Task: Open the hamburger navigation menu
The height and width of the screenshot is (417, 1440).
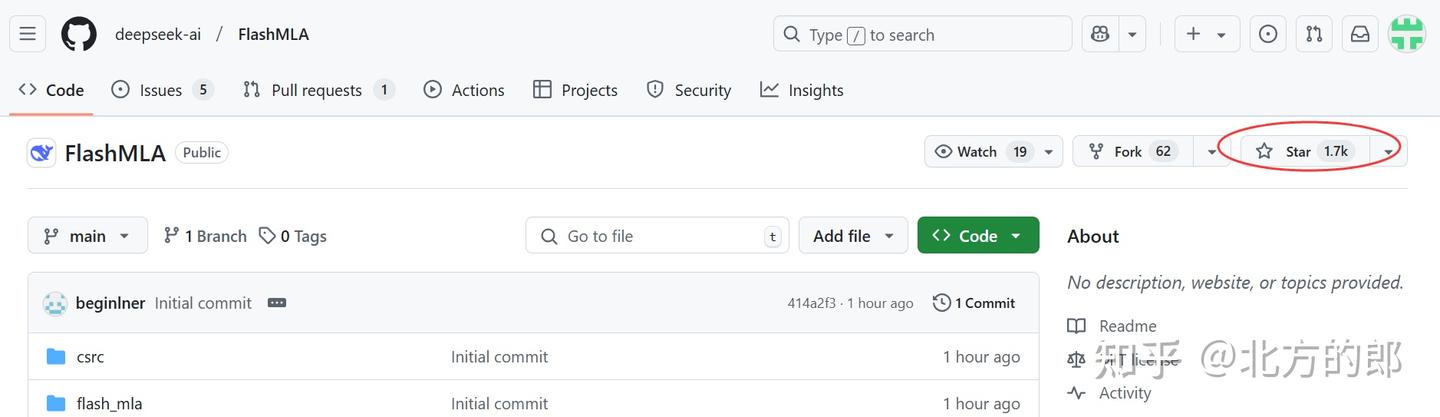Action: tap(28, 34)
